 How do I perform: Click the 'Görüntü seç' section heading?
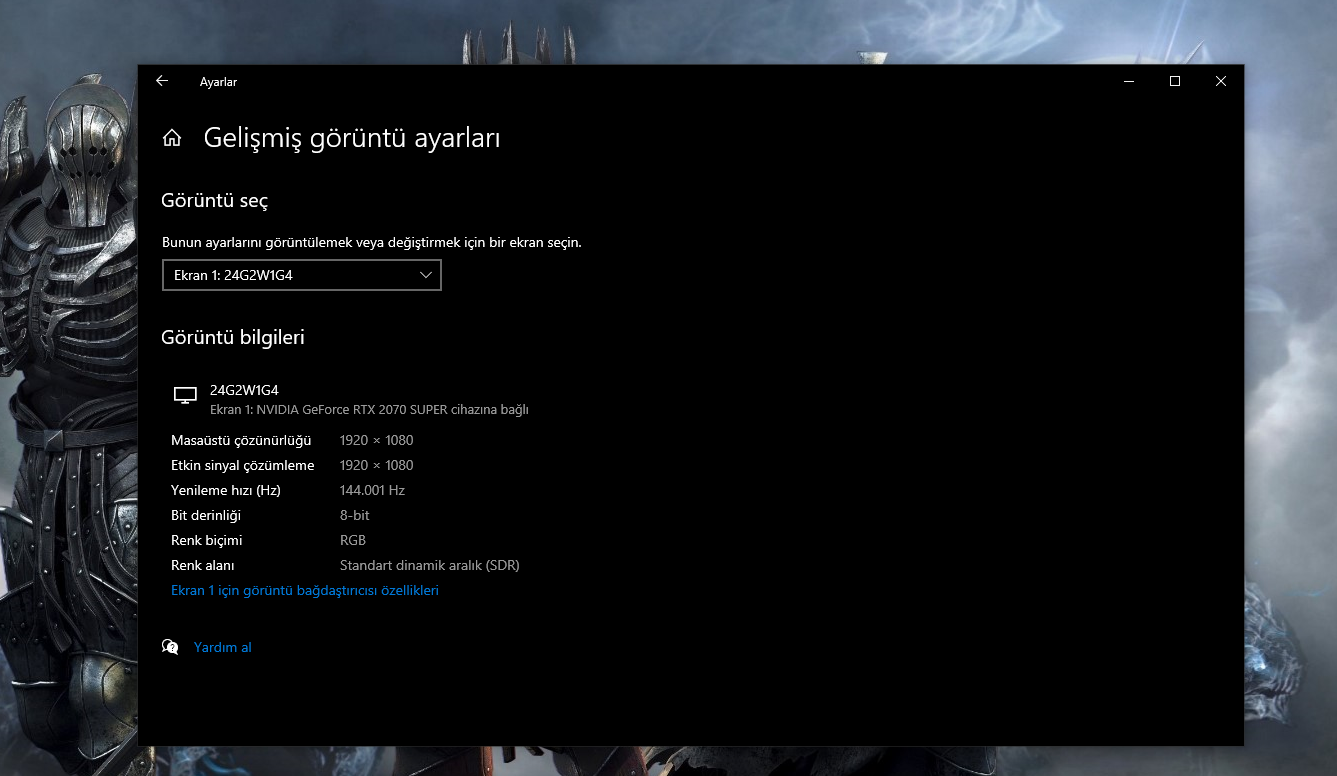214,200
